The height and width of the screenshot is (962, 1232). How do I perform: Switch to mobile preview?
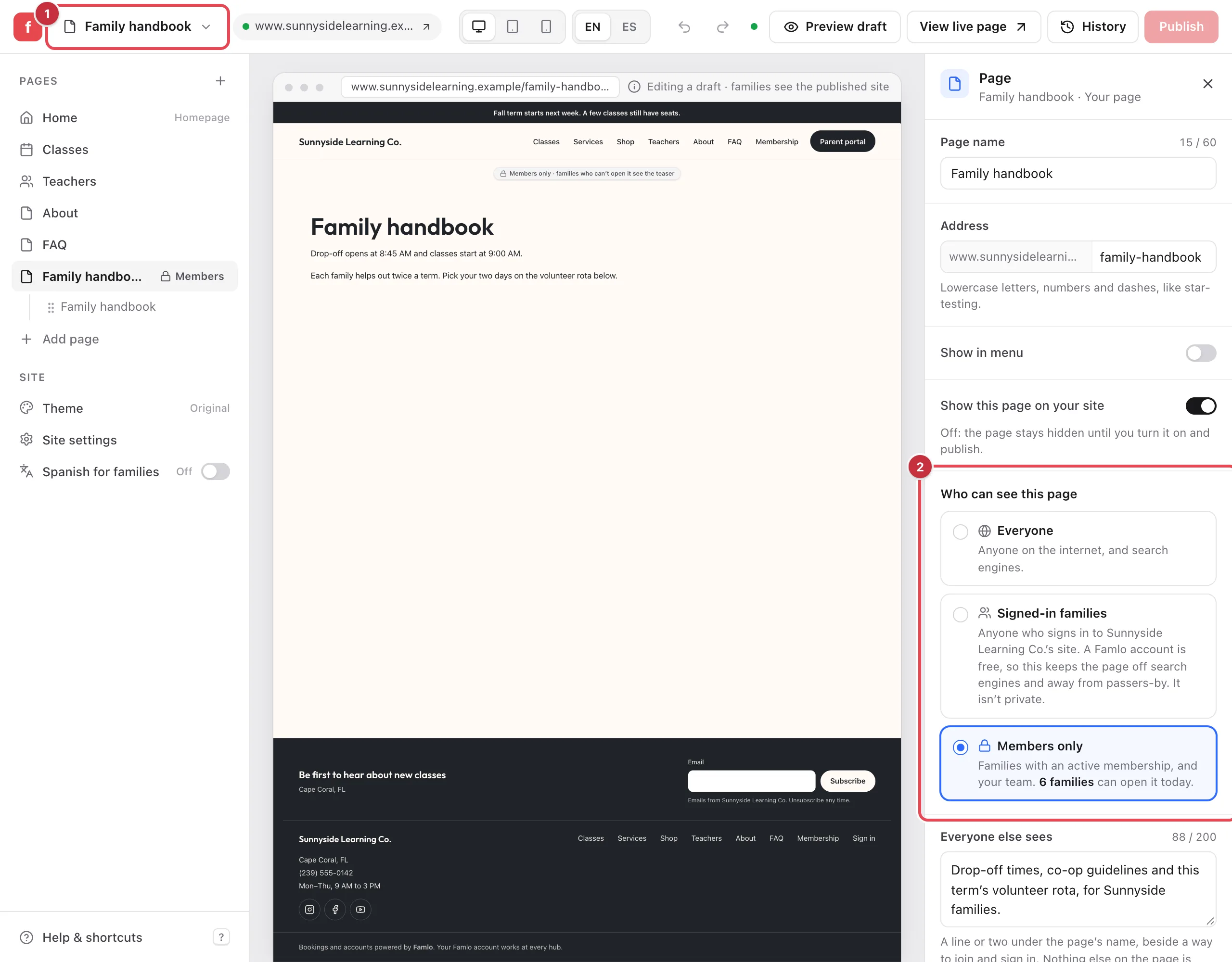click(546, 26)
